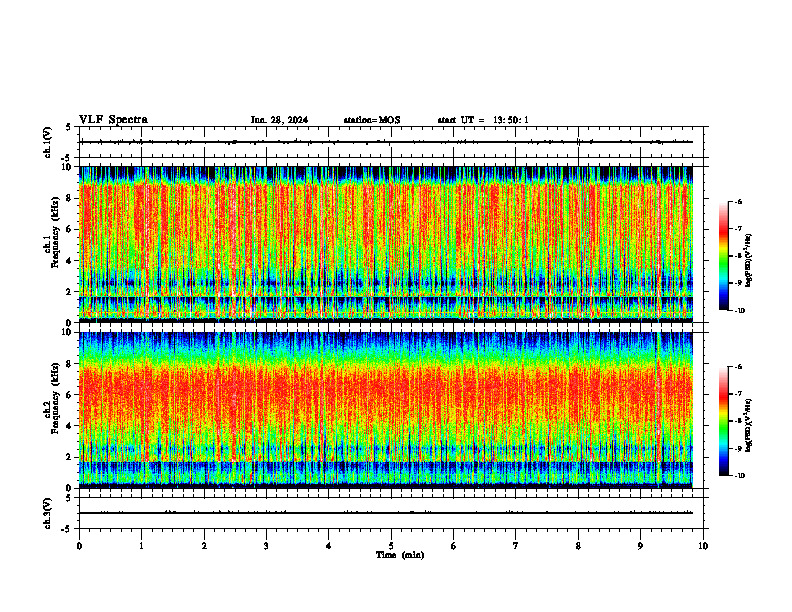The height and width of the screenshot is (612, 792).
Task: Click the "Time (min)" axis label
Action: (400, 555)
